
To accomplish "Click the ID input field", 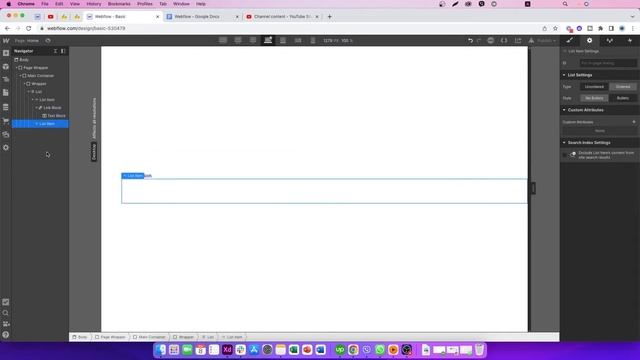I will (608, 63).
